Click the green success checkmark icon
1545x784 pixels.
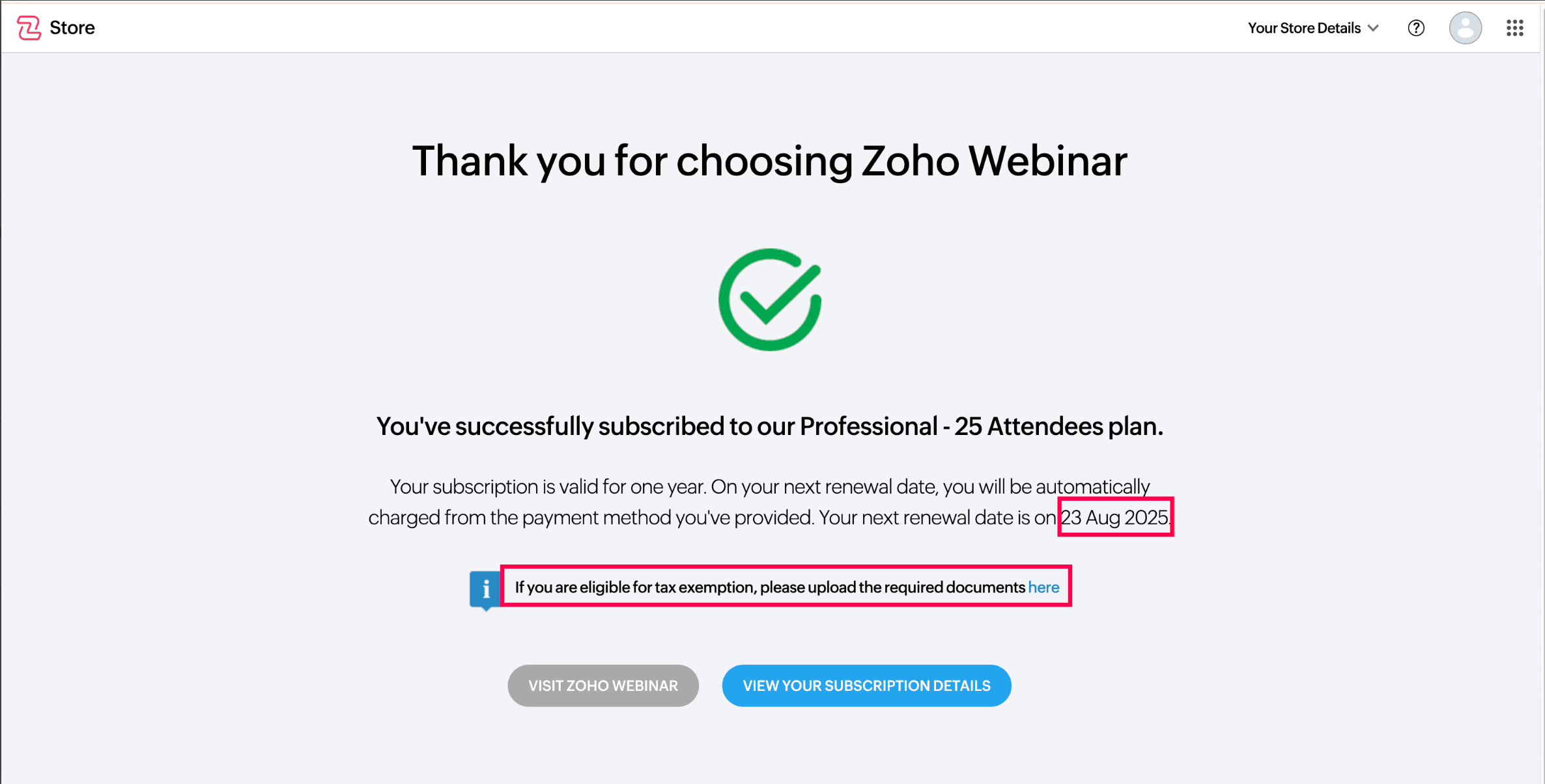(770, 300)
